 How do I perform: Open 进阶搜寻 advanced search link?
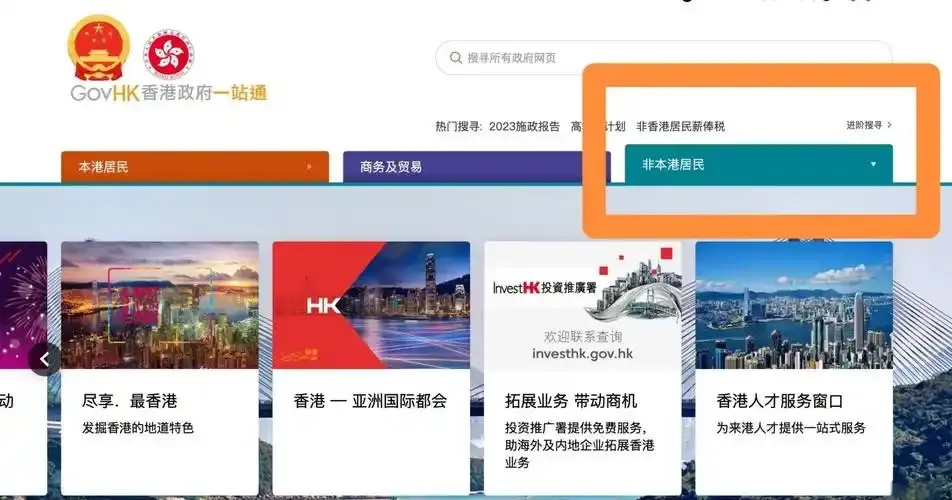click(x=869, y=125)
